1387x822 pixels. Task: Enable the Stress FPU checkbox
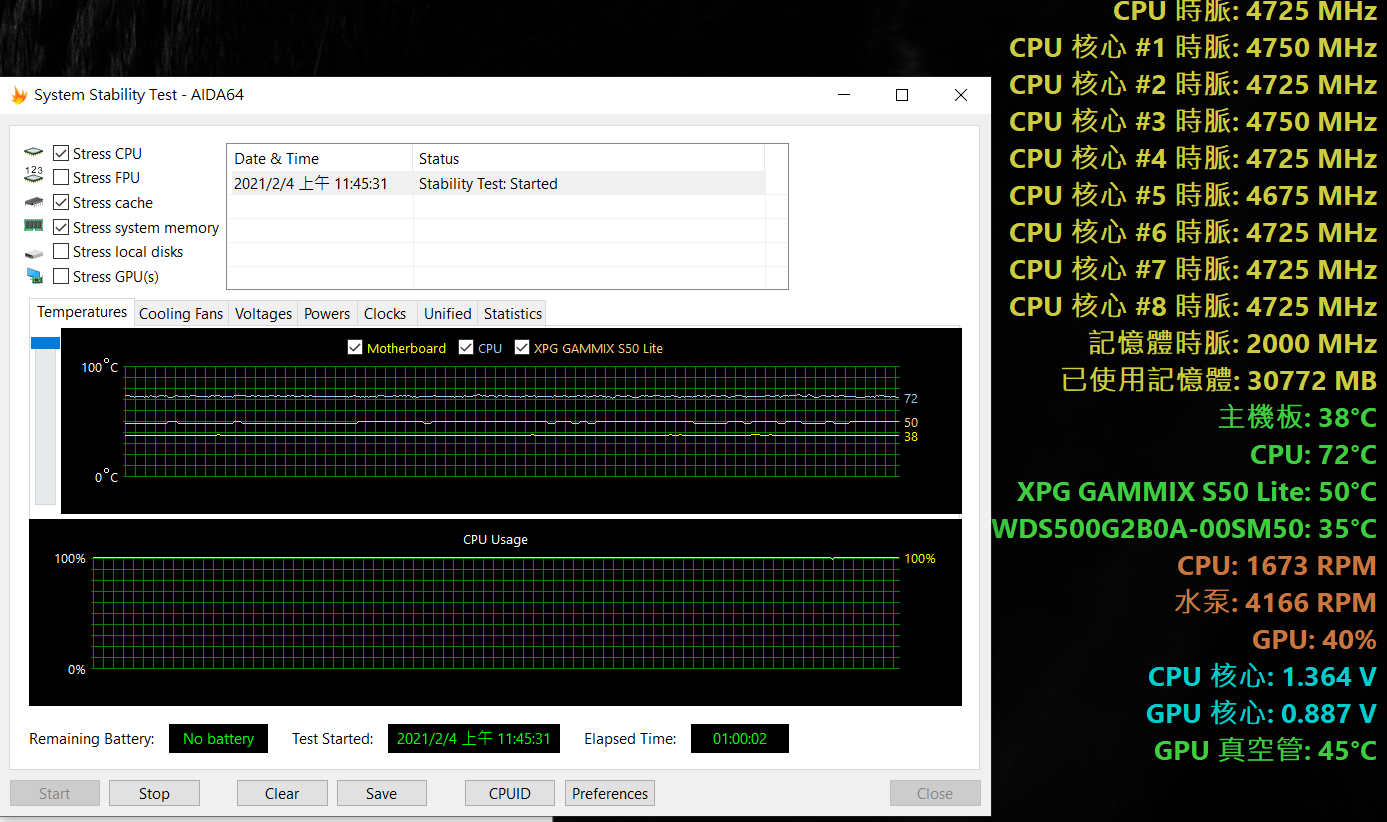tap(61, 177)
